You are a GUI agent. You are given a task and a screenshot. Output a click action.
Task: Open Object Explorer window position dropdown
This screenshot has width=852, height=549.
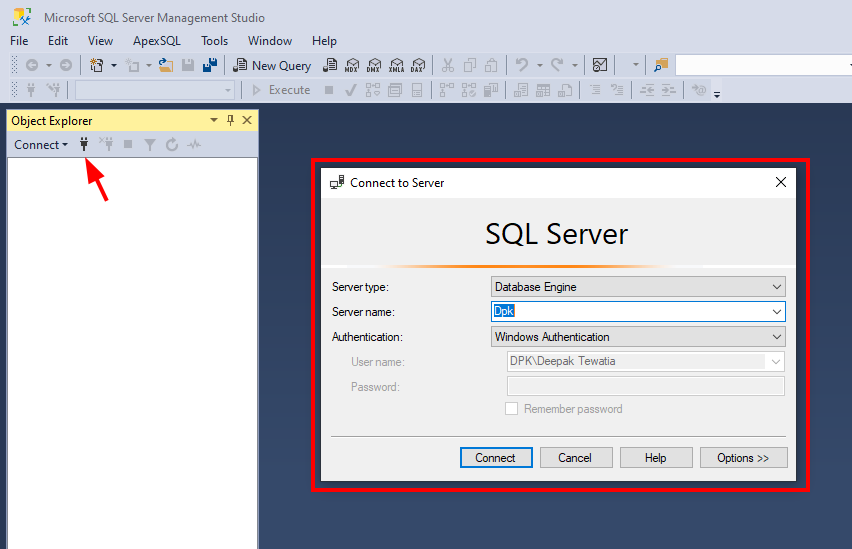[x=214, y=120]
